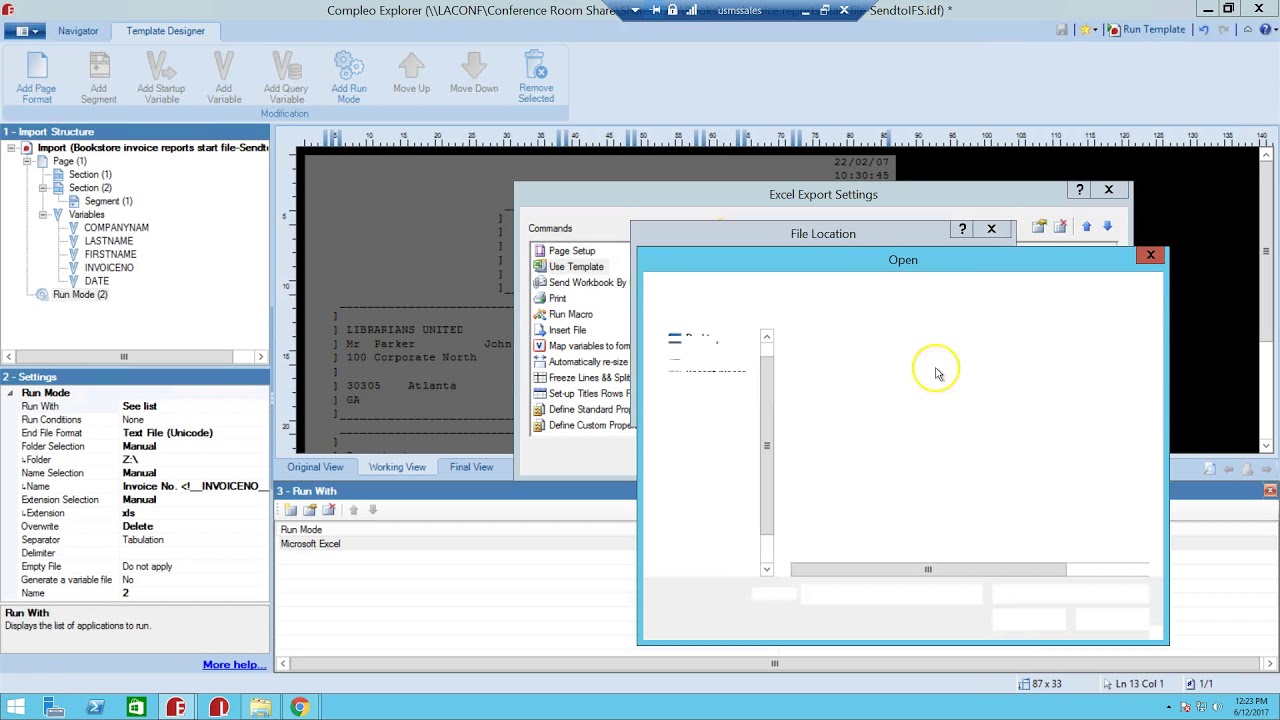Click horizontal scrollbar in Open dialog
This screenshot has height=720, width=1280.
point(928,569)
